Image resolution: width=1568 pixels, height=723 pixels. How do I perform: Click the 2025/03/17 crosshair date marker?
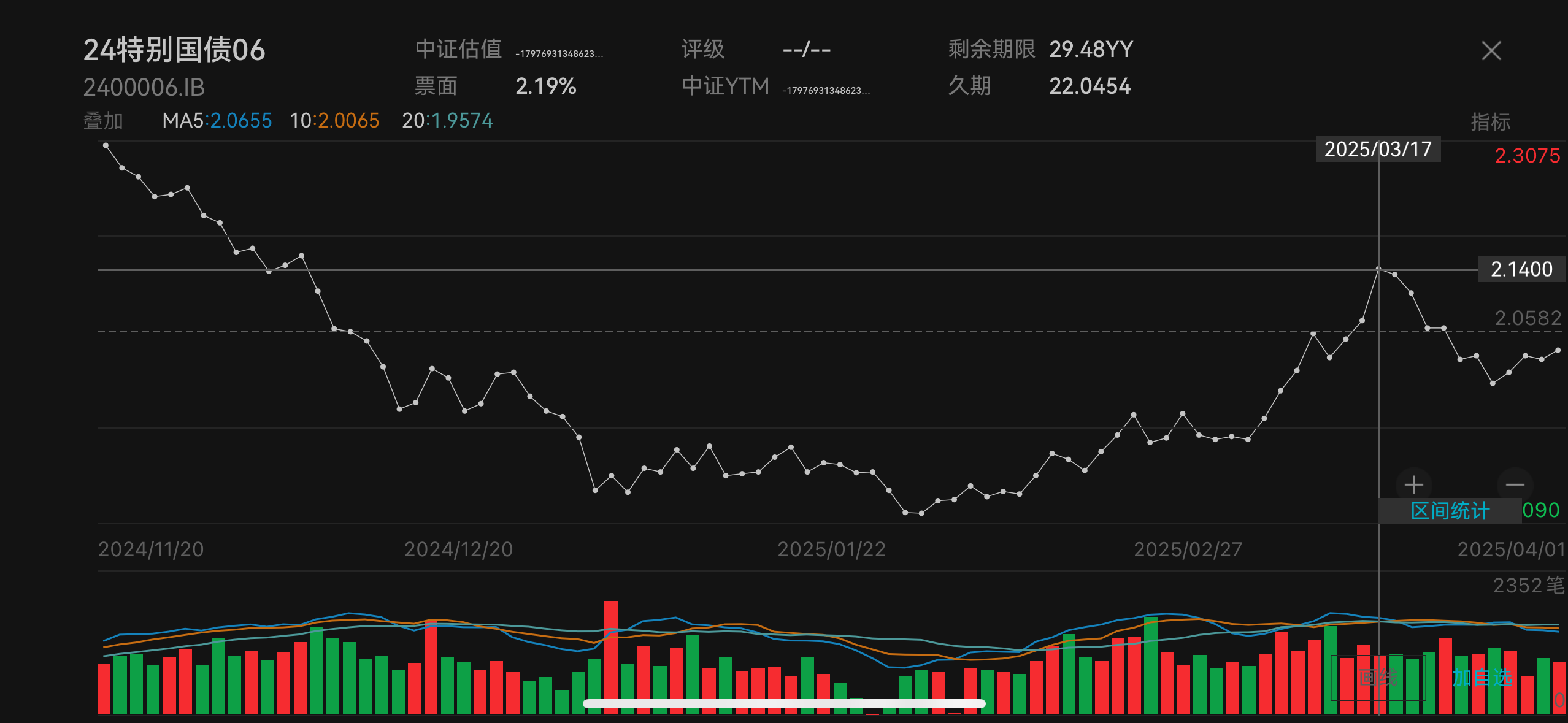(1378, 150)
